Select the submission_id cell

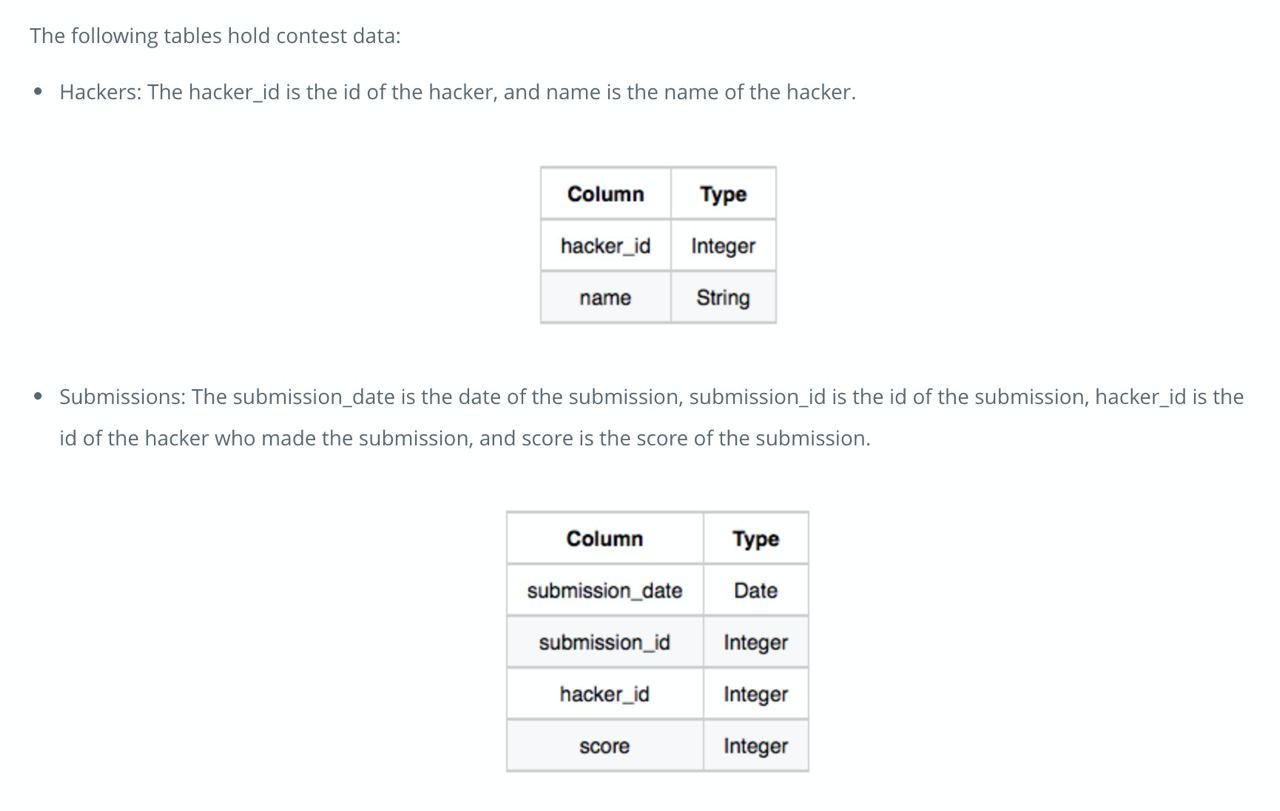tap(605, 643)
